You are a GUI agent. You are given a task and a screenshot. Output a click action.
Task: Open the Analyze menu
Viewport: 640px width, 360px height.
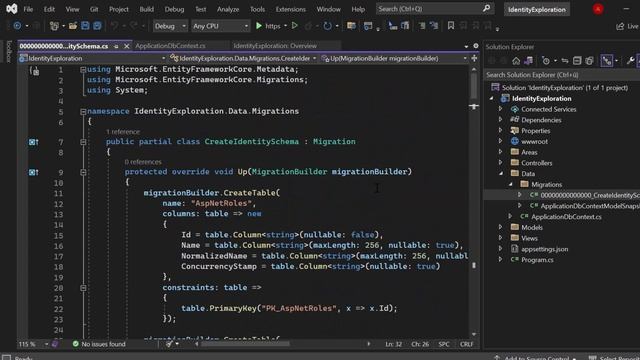[x=228, y=9]
